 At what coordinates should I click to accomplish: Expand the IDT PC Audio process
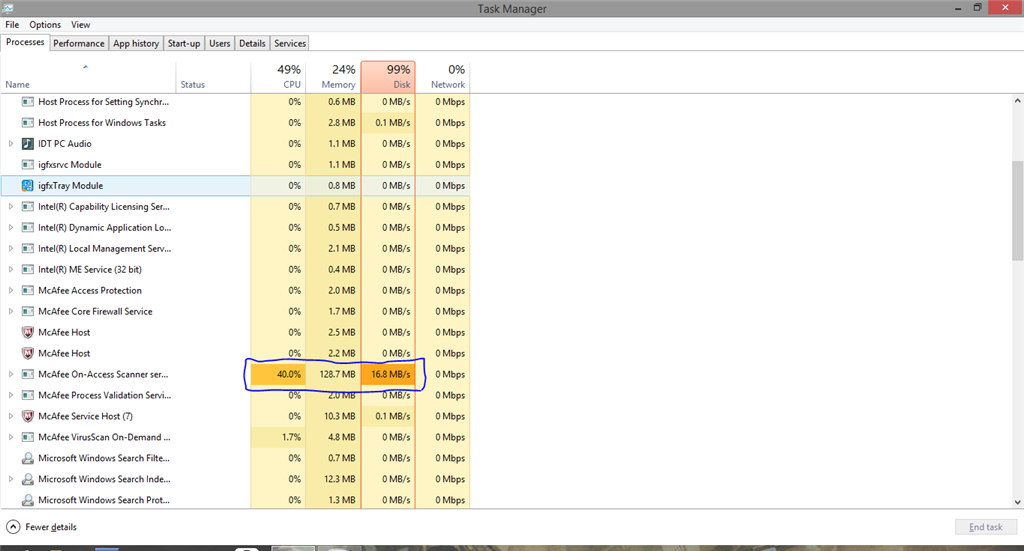[x=10, y=144]
